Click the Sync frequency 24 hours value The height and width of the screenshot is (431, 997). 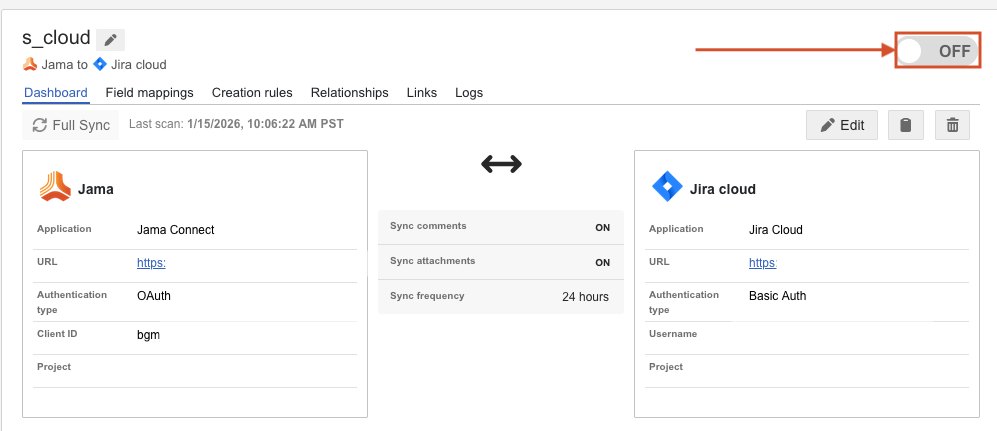tap(585, 297)
